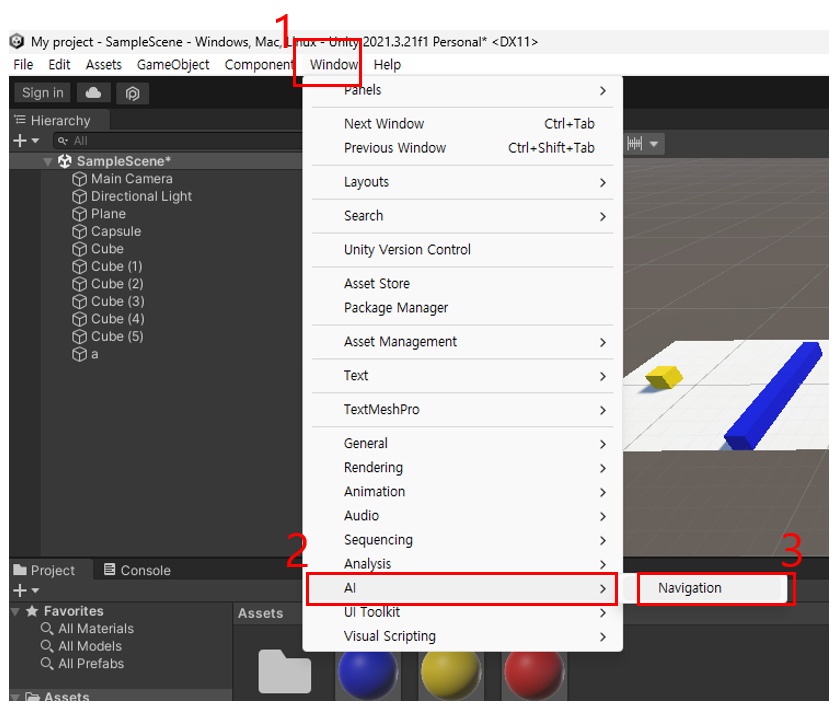
Task: Choose Next Window menu entry
Action: [462, 124]
